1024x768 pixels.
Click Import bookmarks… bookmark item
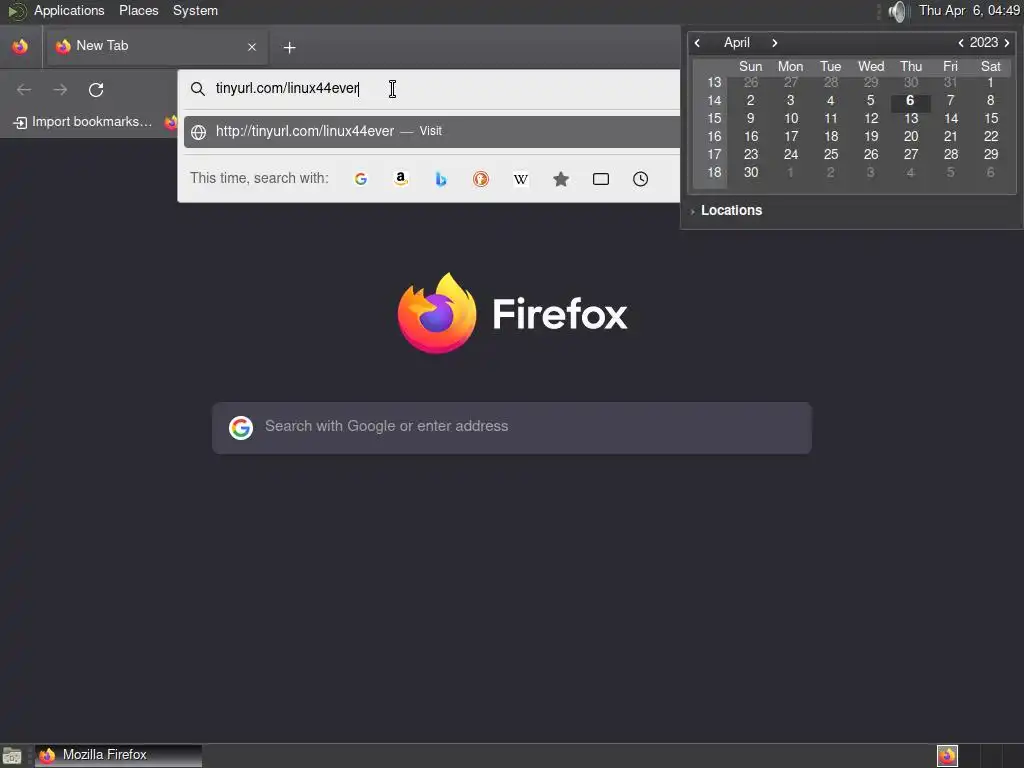coord(83,121)
